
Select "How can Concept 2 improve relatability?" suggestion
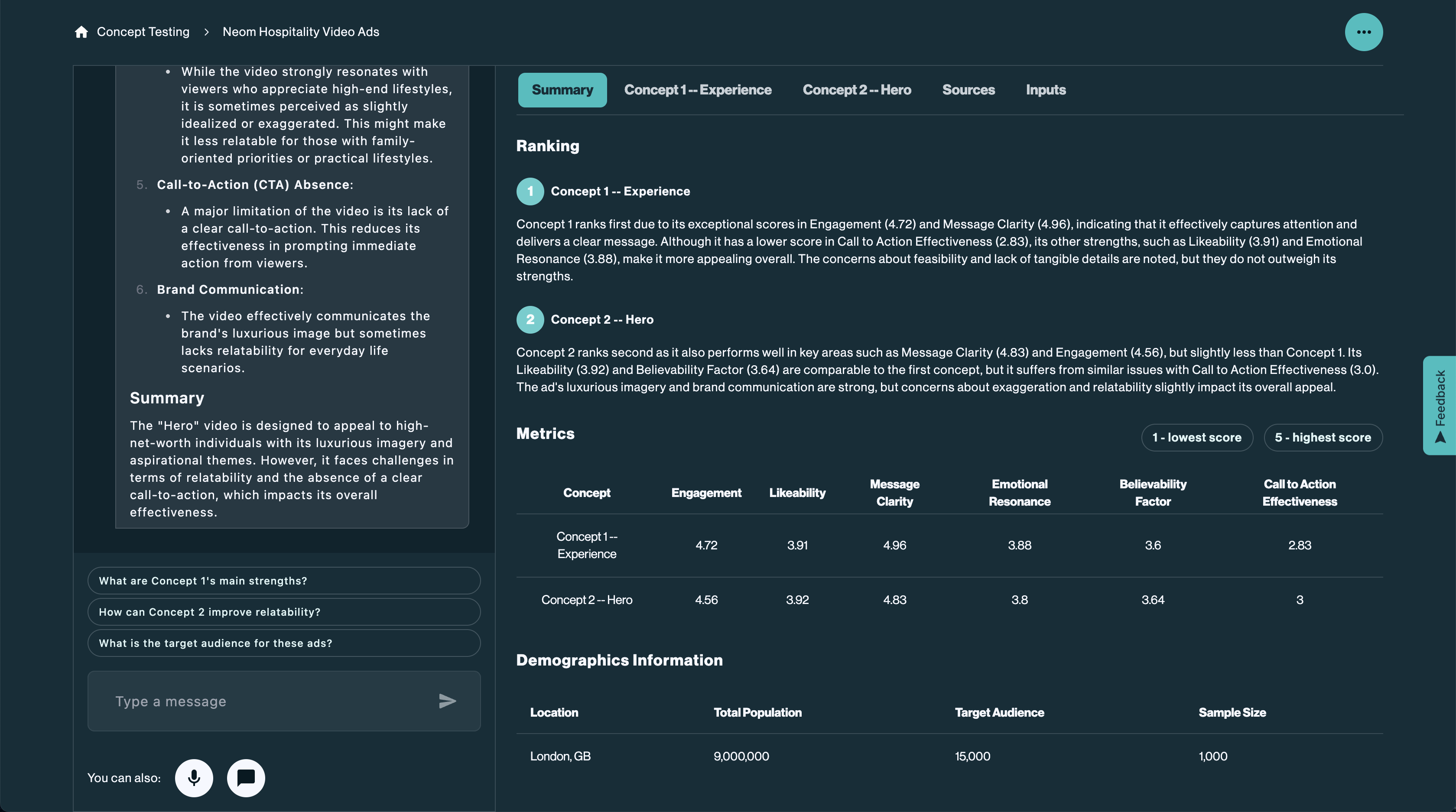(284, 612)
